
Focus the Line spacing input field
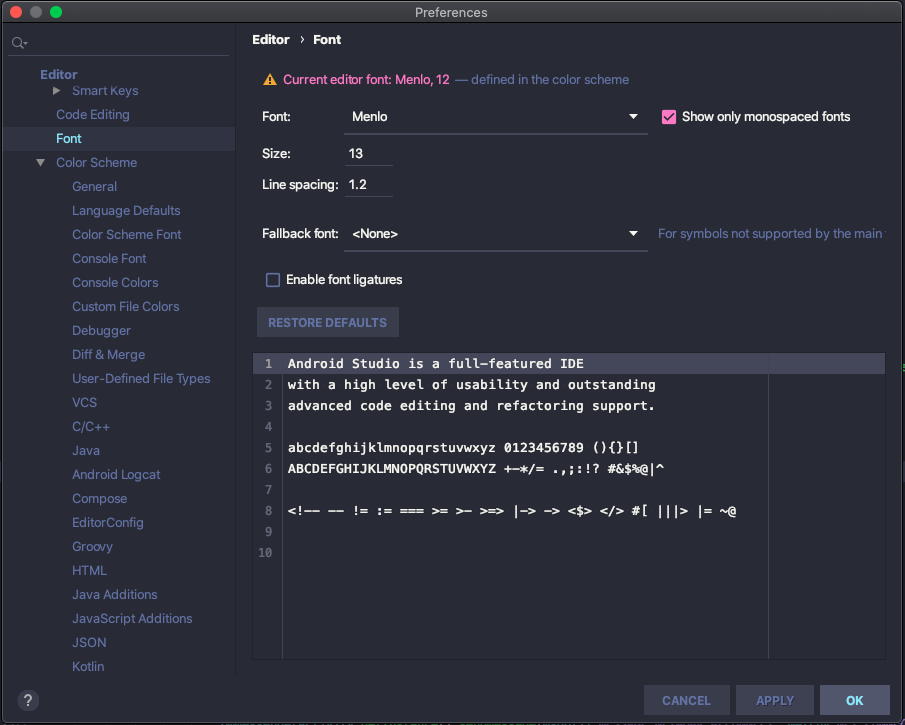369,185
